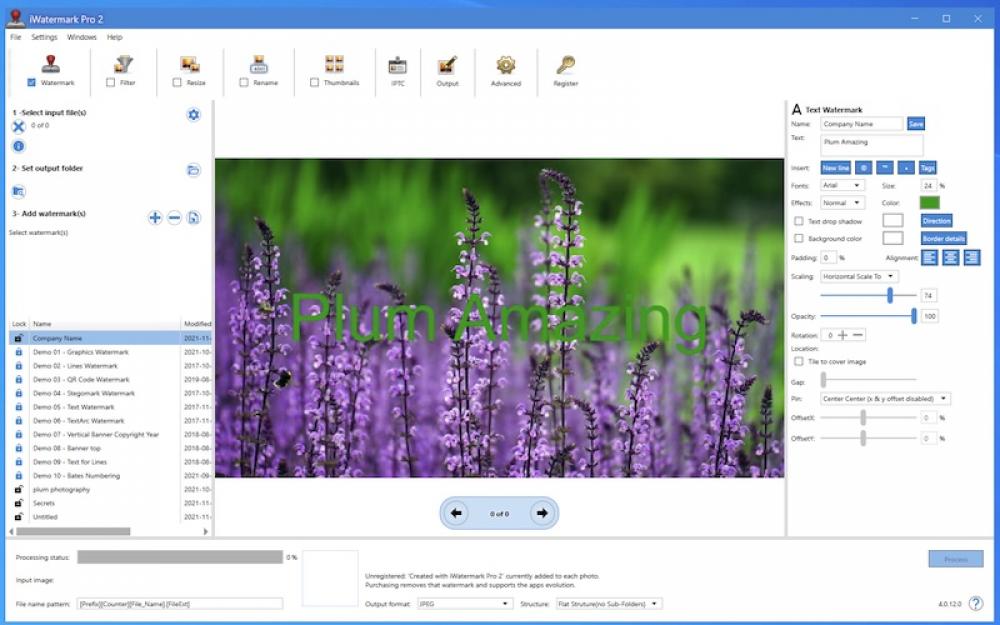Image resolution: width=1000 pixels, height=625 pixels.
Task: Open the Fonts dropdown showing Arial
Action: click(841, 185)
